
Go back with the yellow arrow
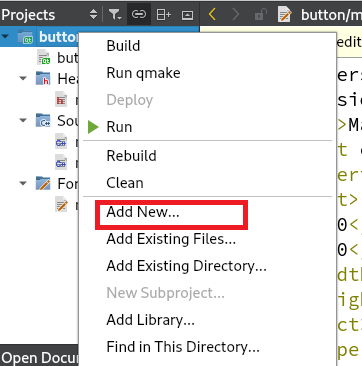[212, 14]
